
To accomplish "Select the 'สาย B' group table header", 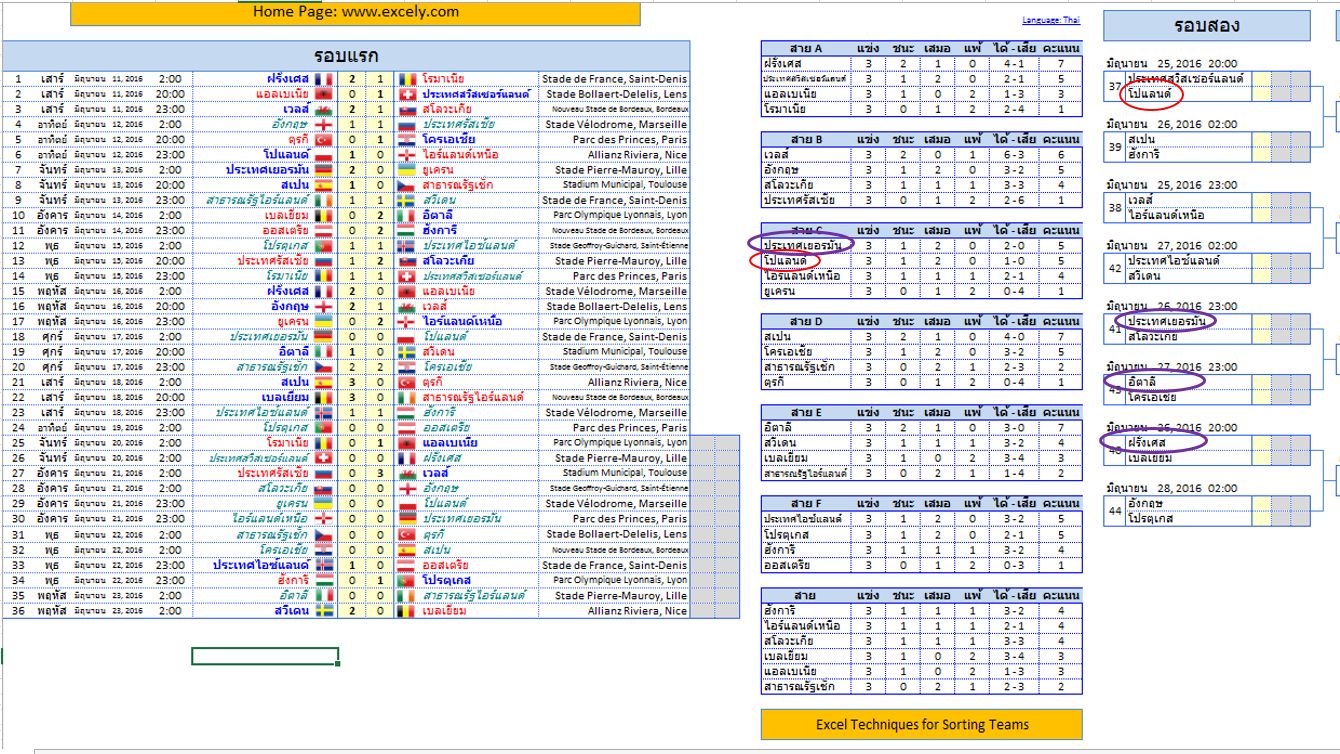I will (806, 139).
